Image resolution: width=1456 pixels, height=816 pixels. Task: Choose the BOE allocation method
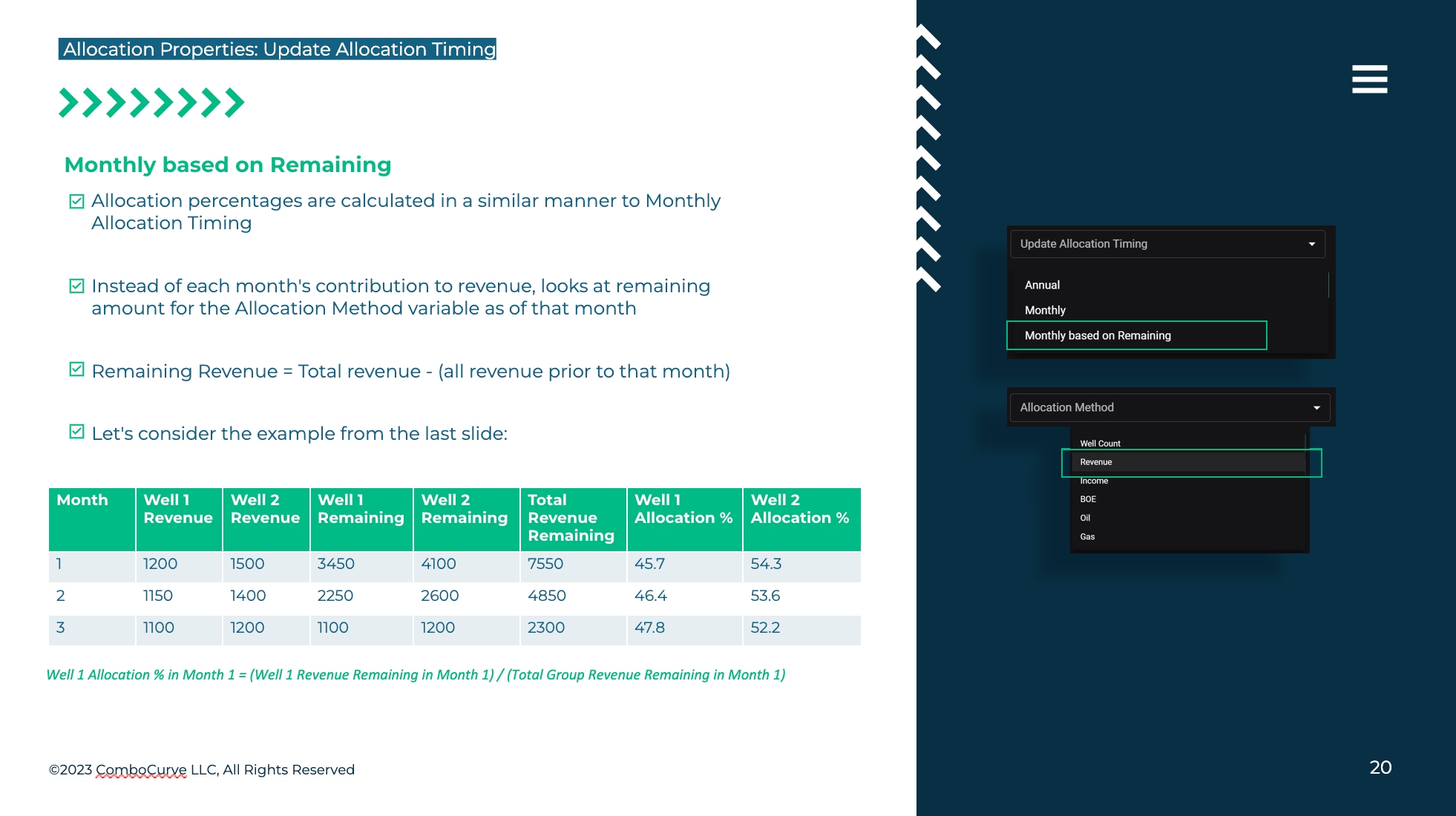pos(1088,499)
